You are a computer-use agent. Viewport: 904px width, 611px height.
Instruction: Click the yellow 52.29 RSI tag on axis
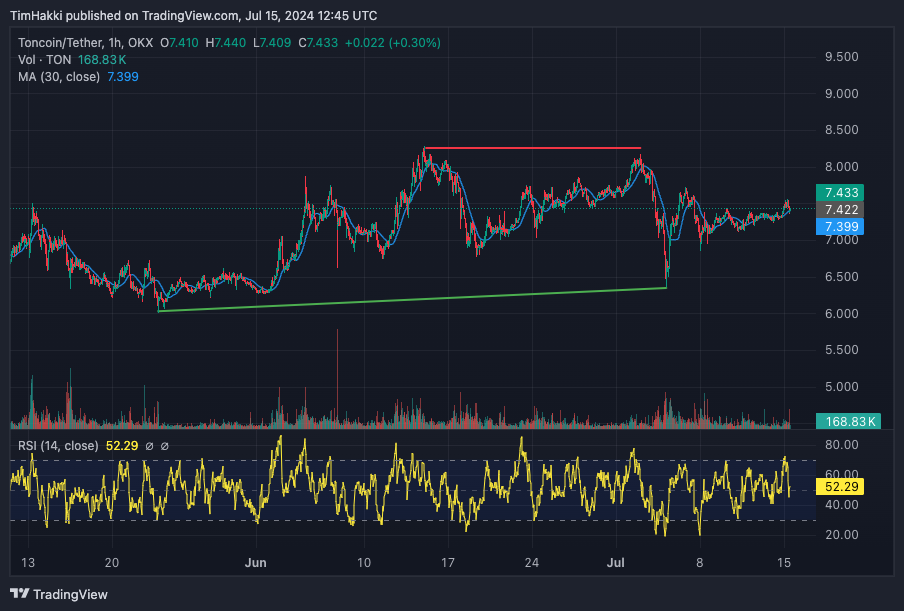click(x=840, y=486)
